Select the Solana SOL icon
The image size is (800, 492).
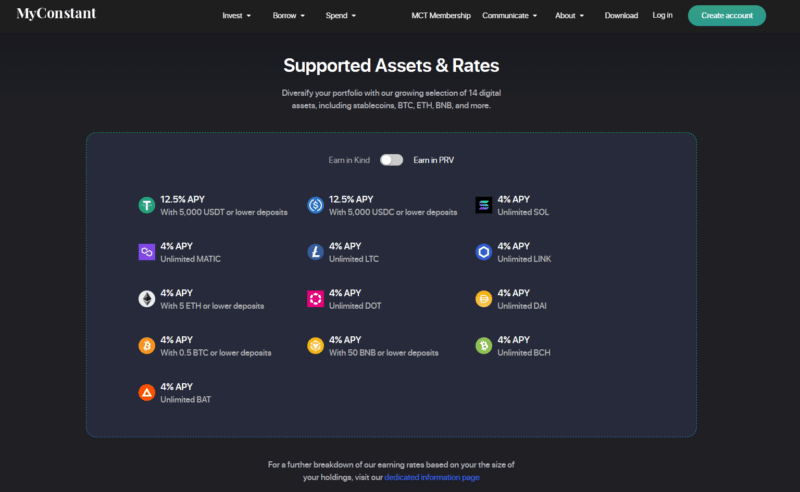click(x=484, y=205)
